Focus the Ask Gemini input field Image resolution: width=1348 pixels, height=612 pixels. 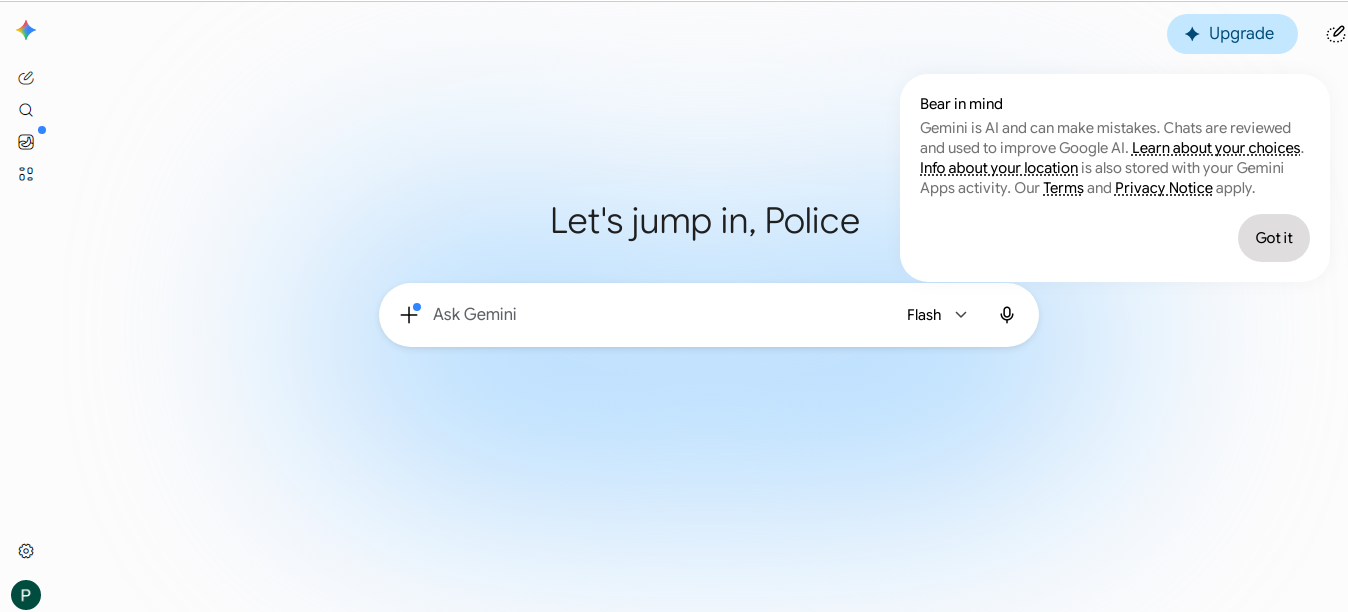[x=660, y=315]
